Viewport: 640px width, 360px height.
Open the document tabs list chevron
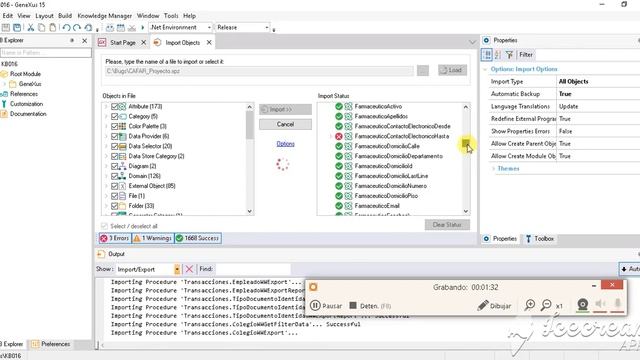[x=472, y=42]
